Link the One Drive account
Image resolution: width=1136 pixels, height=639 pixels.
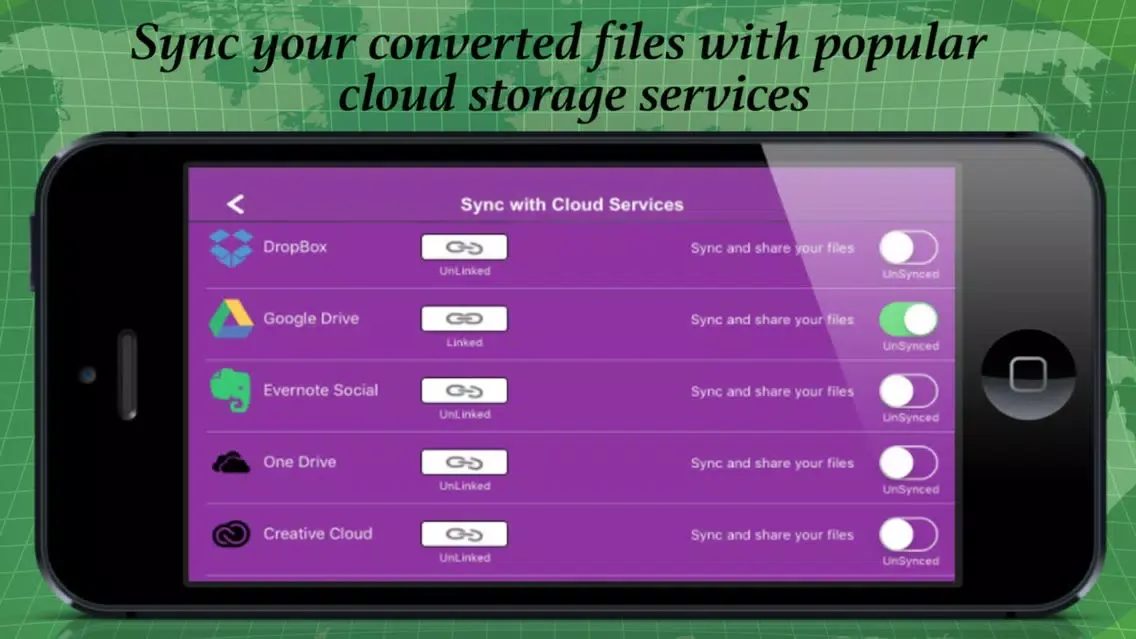tap(464, 462)
